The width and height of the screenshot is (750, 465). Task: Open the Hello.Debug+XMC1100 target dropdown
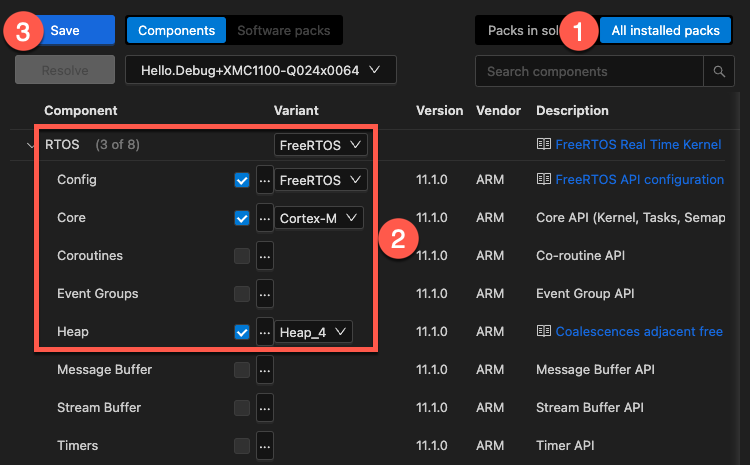tap(260, 70)
